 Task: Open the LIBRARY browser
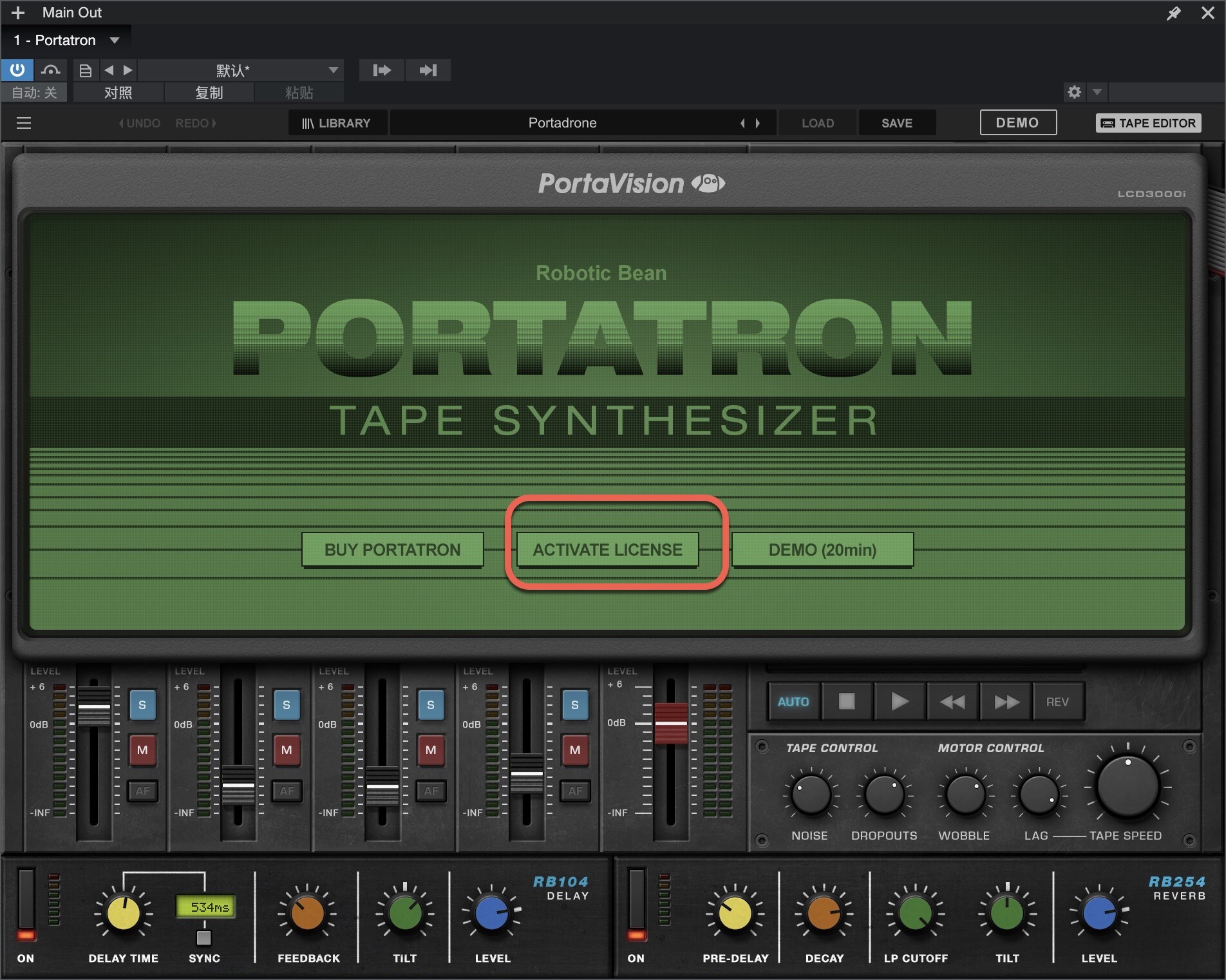[x=337, y=123]
